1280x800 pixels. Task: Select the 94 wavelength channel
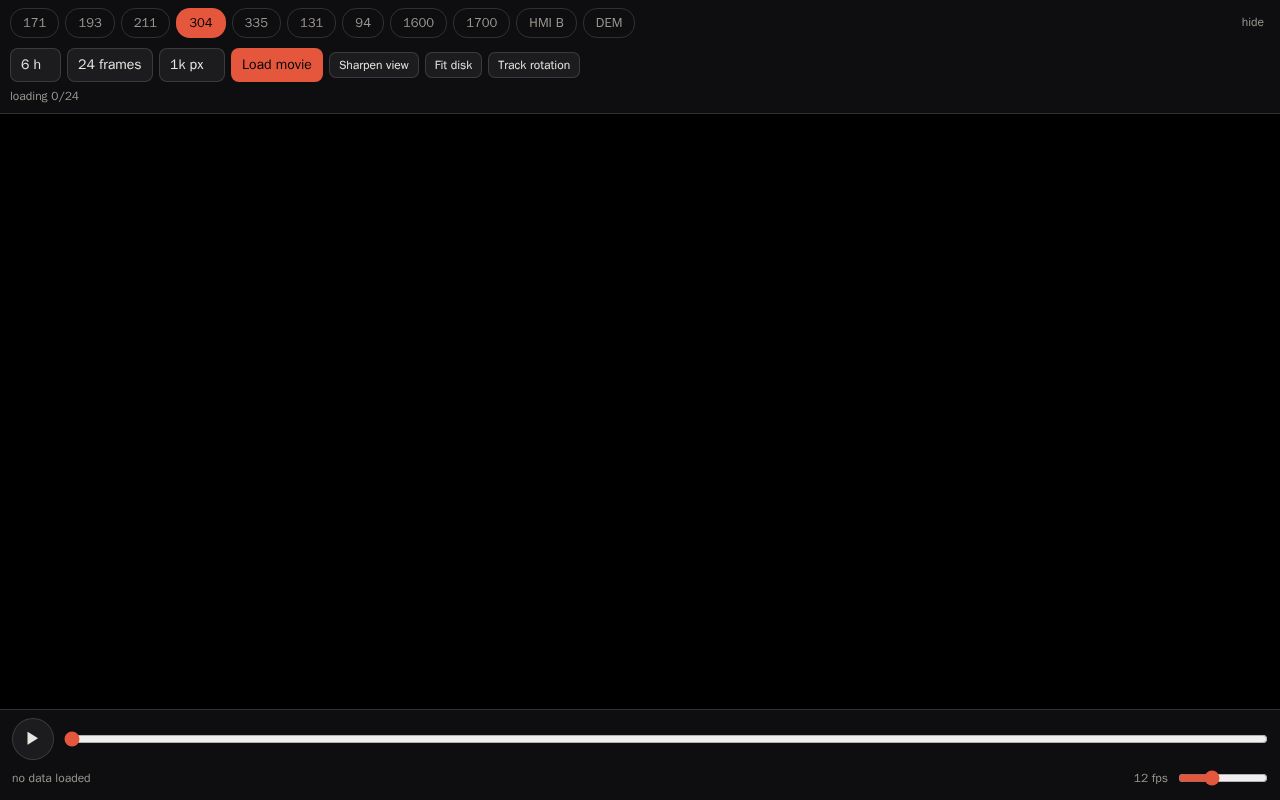pos(363,23)
